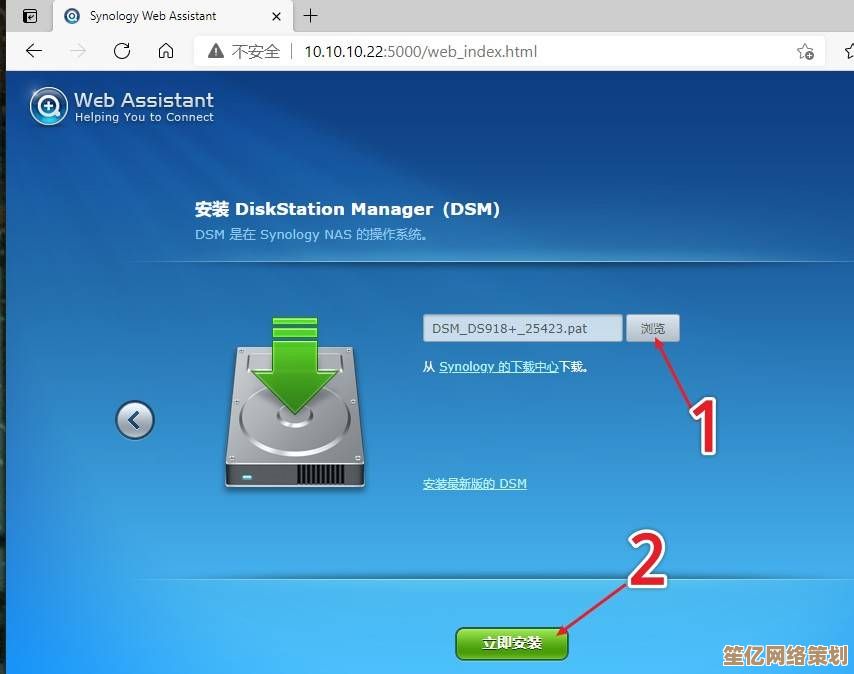
Task: Click the Web Assistant magnifier logo
Action: (48, 106)
